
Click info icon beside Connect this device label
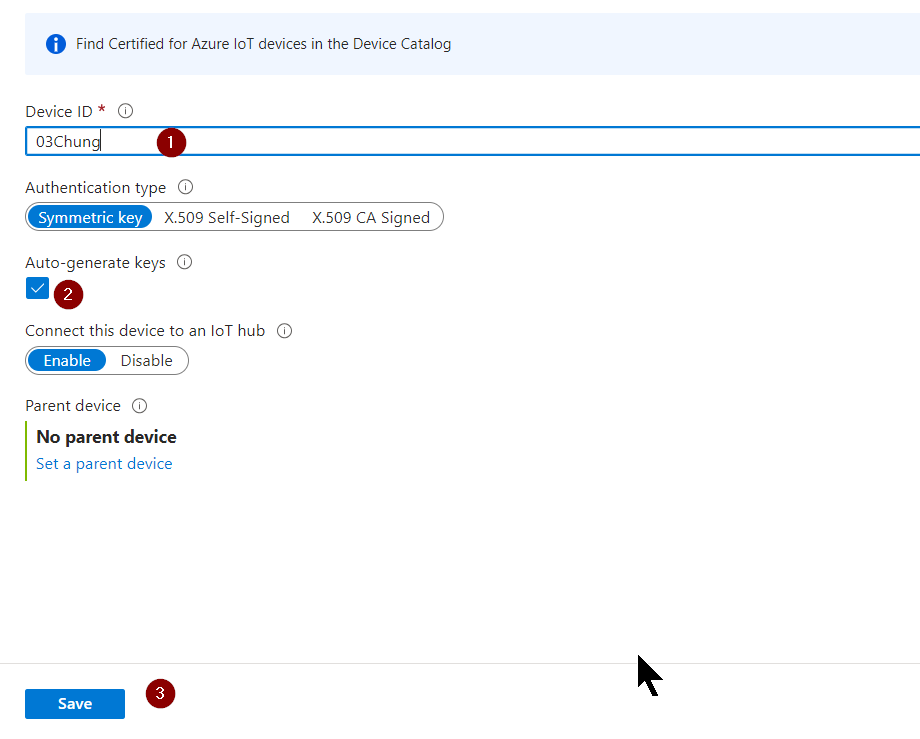coord(285,331)
